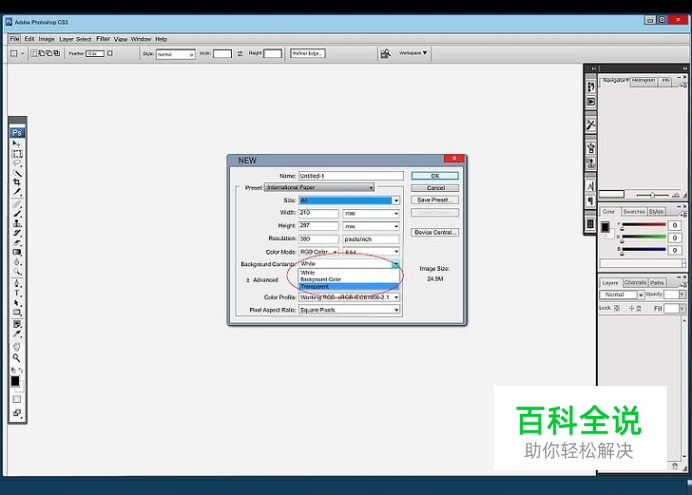Select the Clone Stamp tool
Viewport: 692px width, 495px height.
(x=17, y=223)
